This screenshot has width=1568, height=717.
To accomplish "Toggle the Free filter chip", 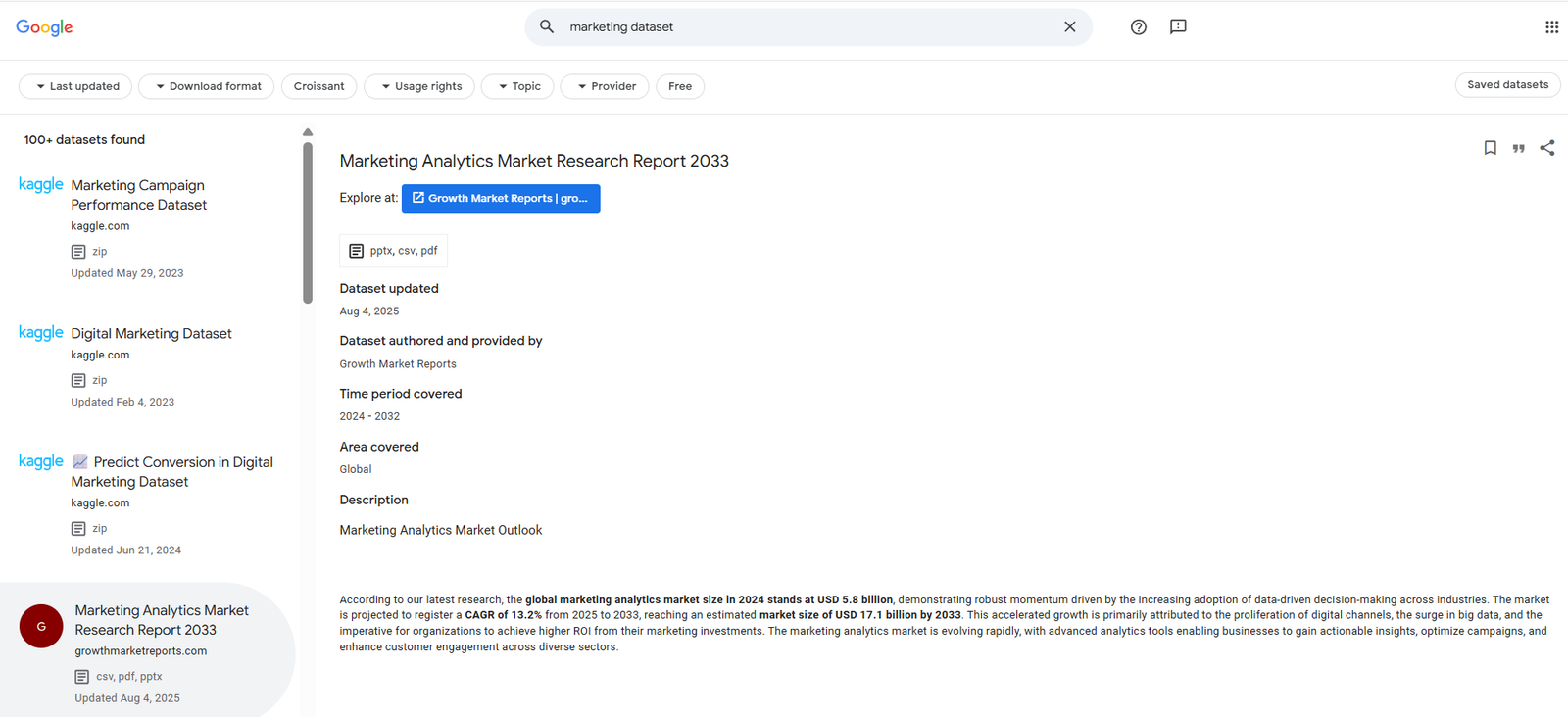I will 680,86.
